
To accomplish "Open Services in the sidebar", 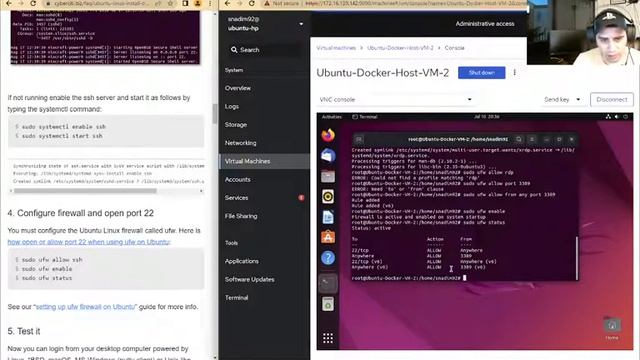I will pos(236,198).
